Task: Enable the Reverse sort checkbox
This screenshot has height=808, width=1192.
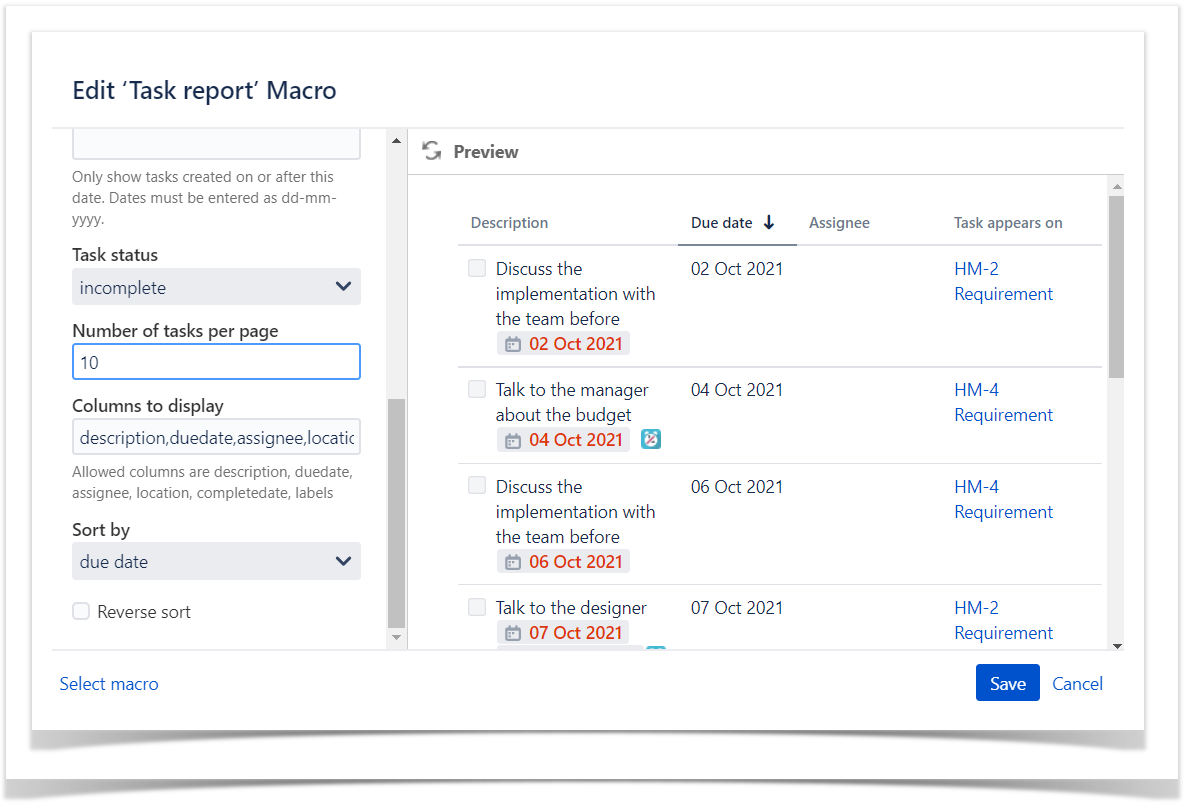Action: (x=81, y=611)
